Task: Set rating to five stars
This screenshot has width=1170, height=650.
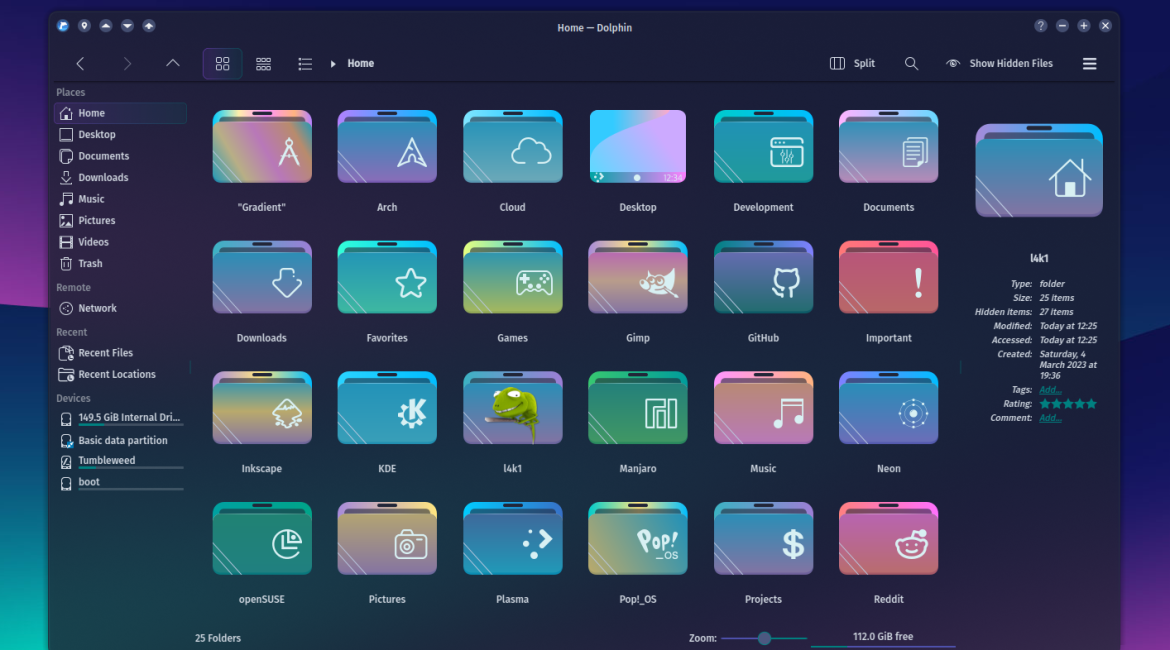Action: [x=1092, y=404]
